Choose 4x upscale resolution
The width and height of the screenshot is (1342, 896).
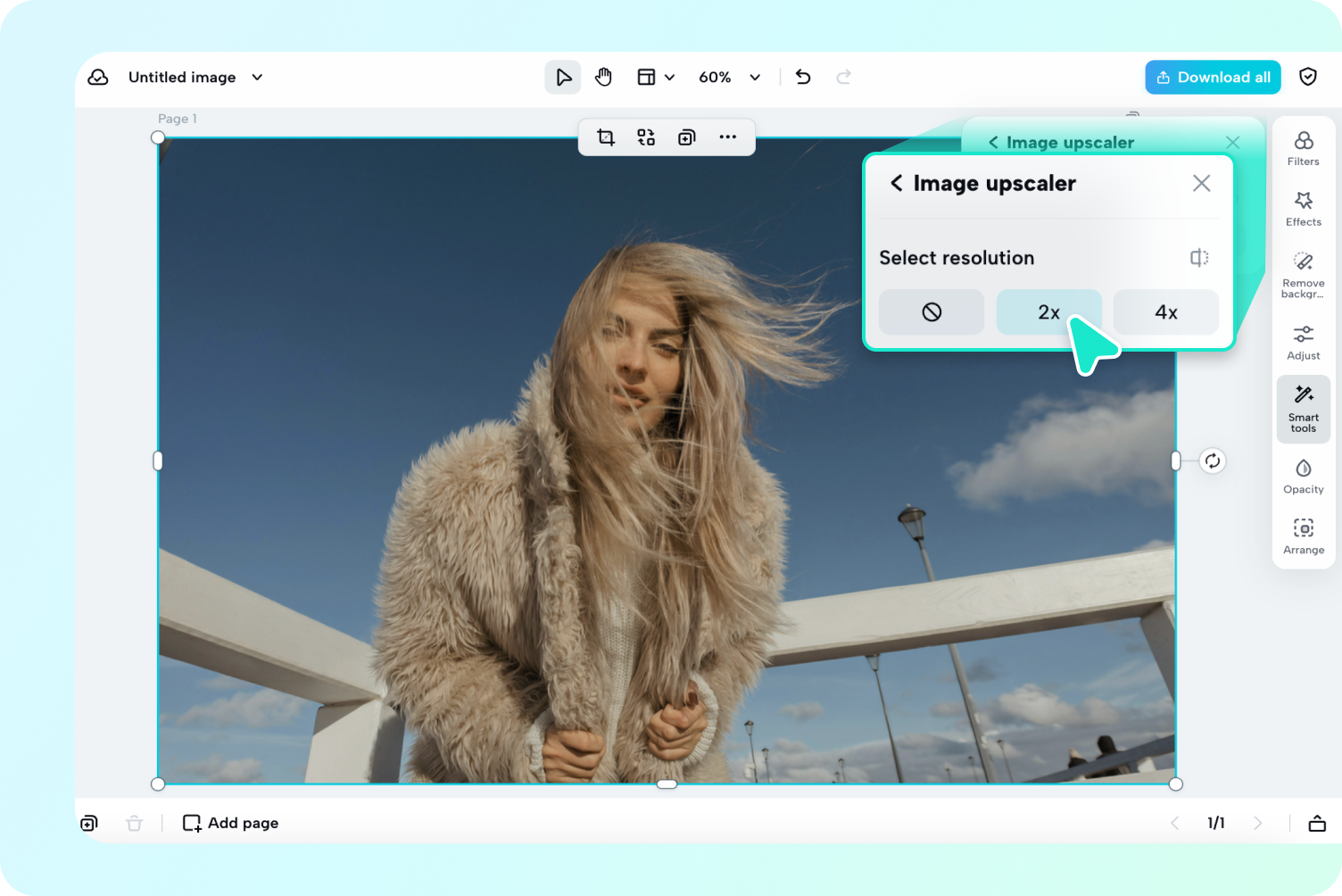[x=1165, y=312]
